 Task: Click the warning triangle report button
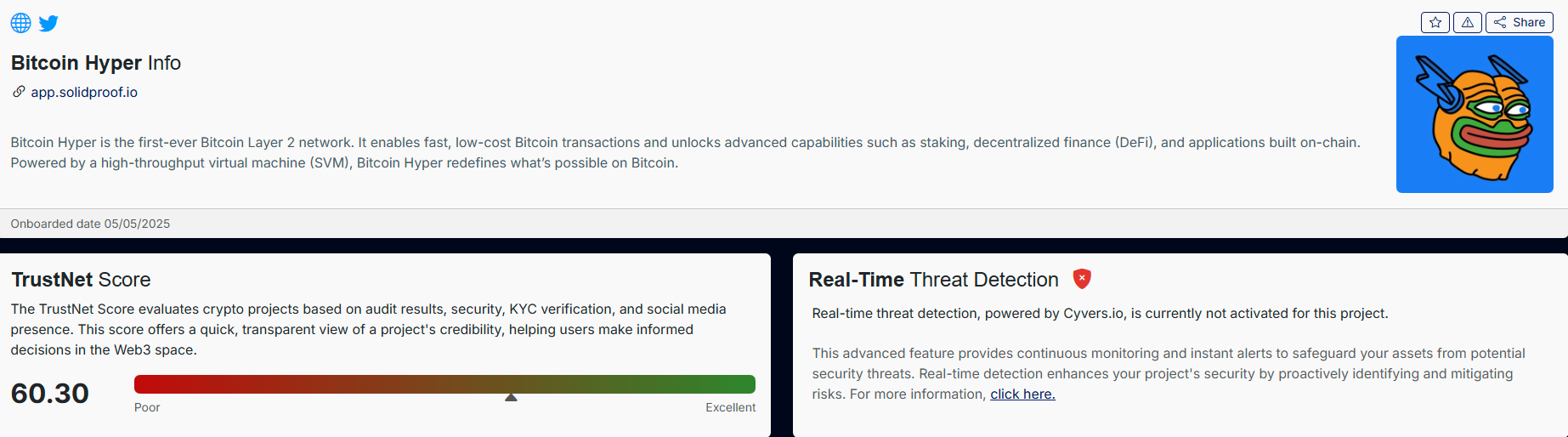tap(1467, 22)
